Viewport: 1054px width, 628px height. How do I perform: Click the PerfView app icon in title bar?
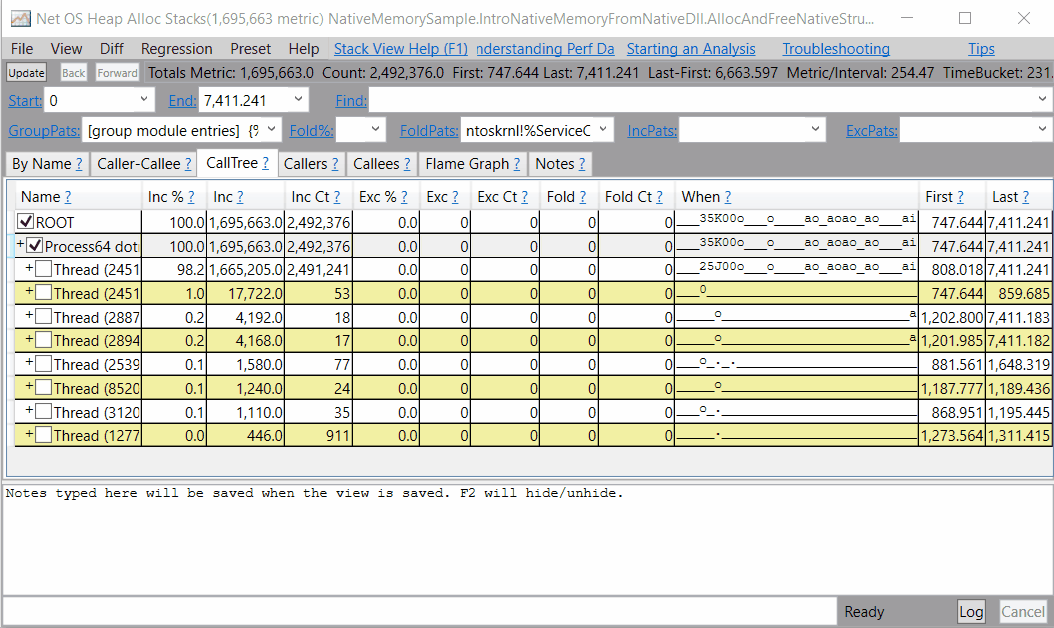pyautogui.click(x=20, y=18)
